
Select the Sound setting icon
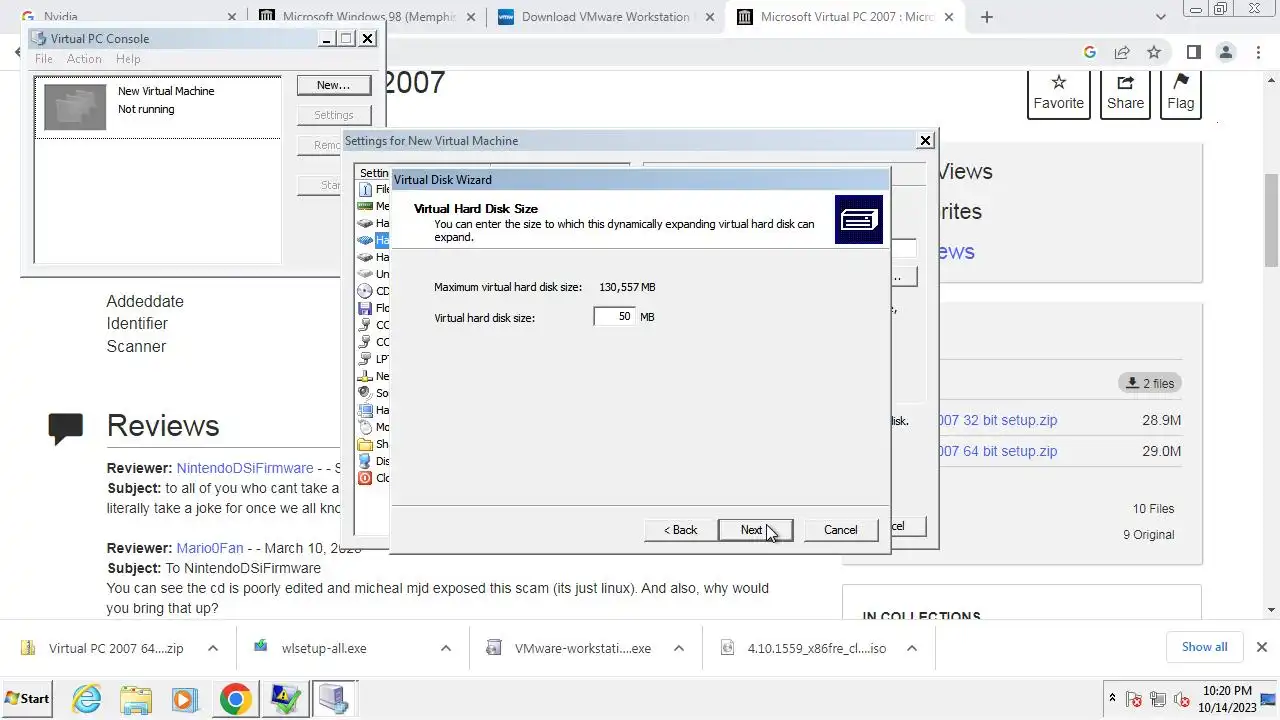pos(365,393)
